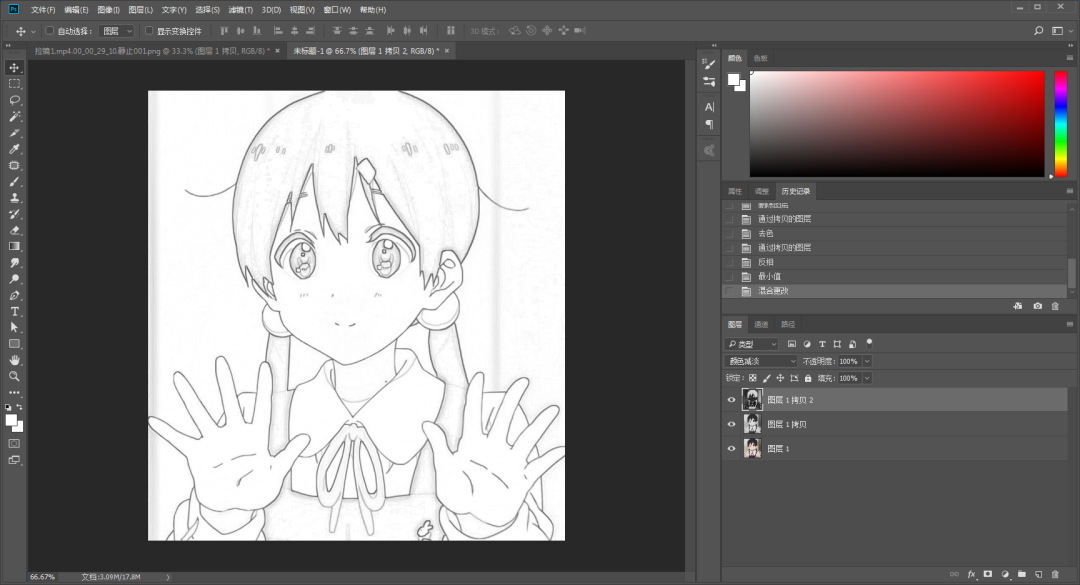Select the Gradient tool
The width and height of the screenshot is (1080, 585).
click(14, 246)
